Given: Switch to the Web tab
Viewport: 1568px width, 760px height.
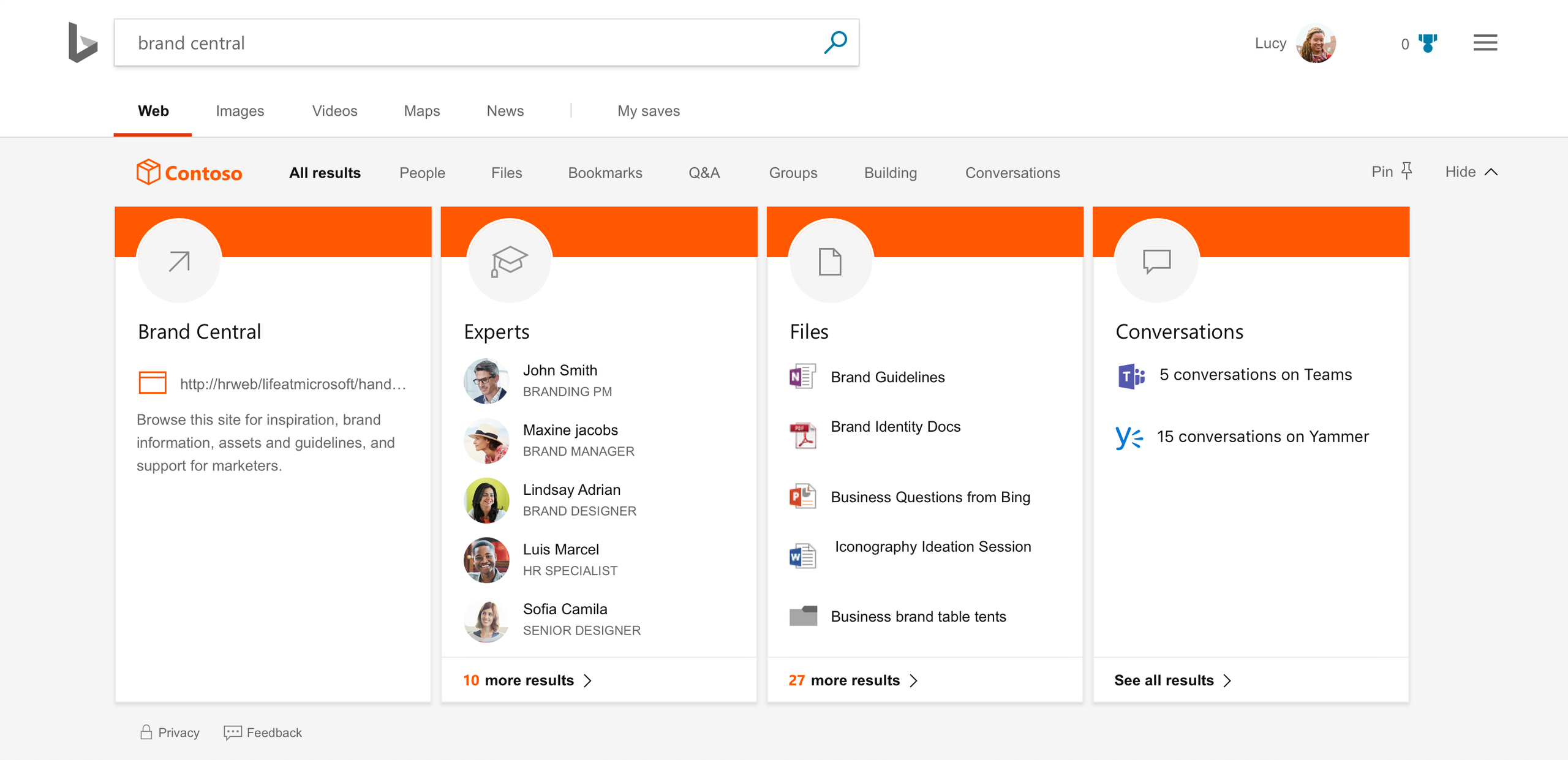Looking at the screenshot, I should (153, 111).
